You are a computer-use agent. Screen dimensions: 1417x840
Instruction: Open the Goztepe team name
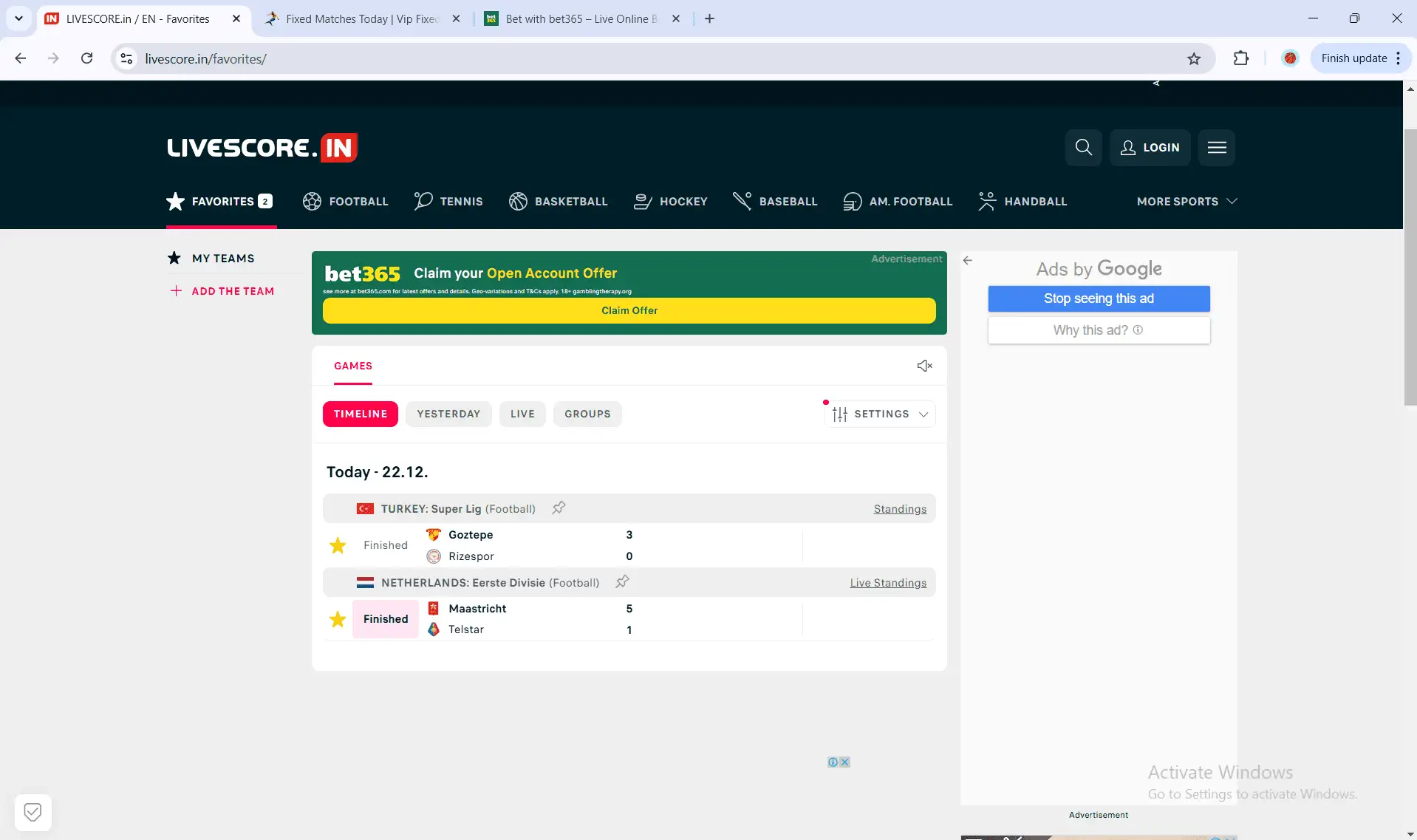coord(471,535)
